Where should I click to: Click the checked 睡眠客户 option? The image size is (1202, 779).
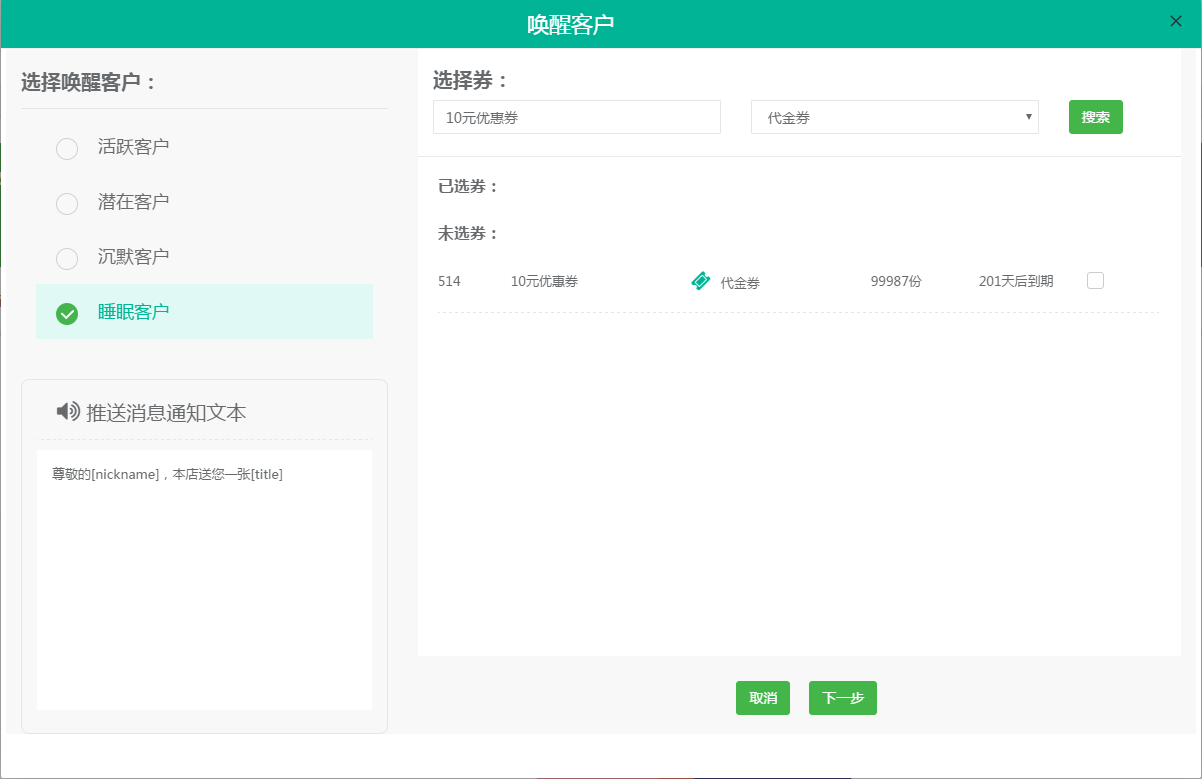(67, 314)
